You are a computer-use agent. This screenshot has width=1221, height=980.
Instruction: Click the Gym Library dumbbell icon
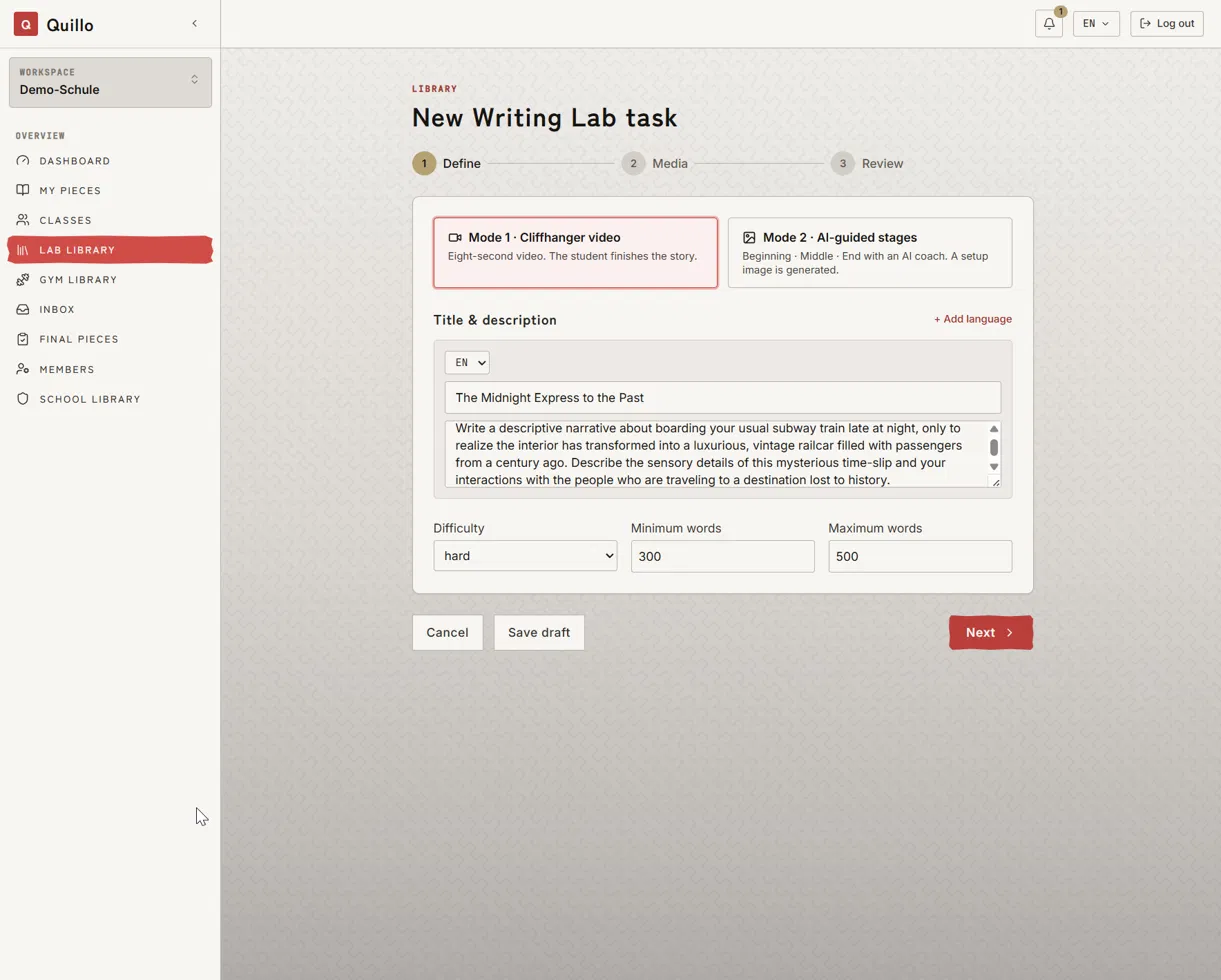tap(23, 280)
